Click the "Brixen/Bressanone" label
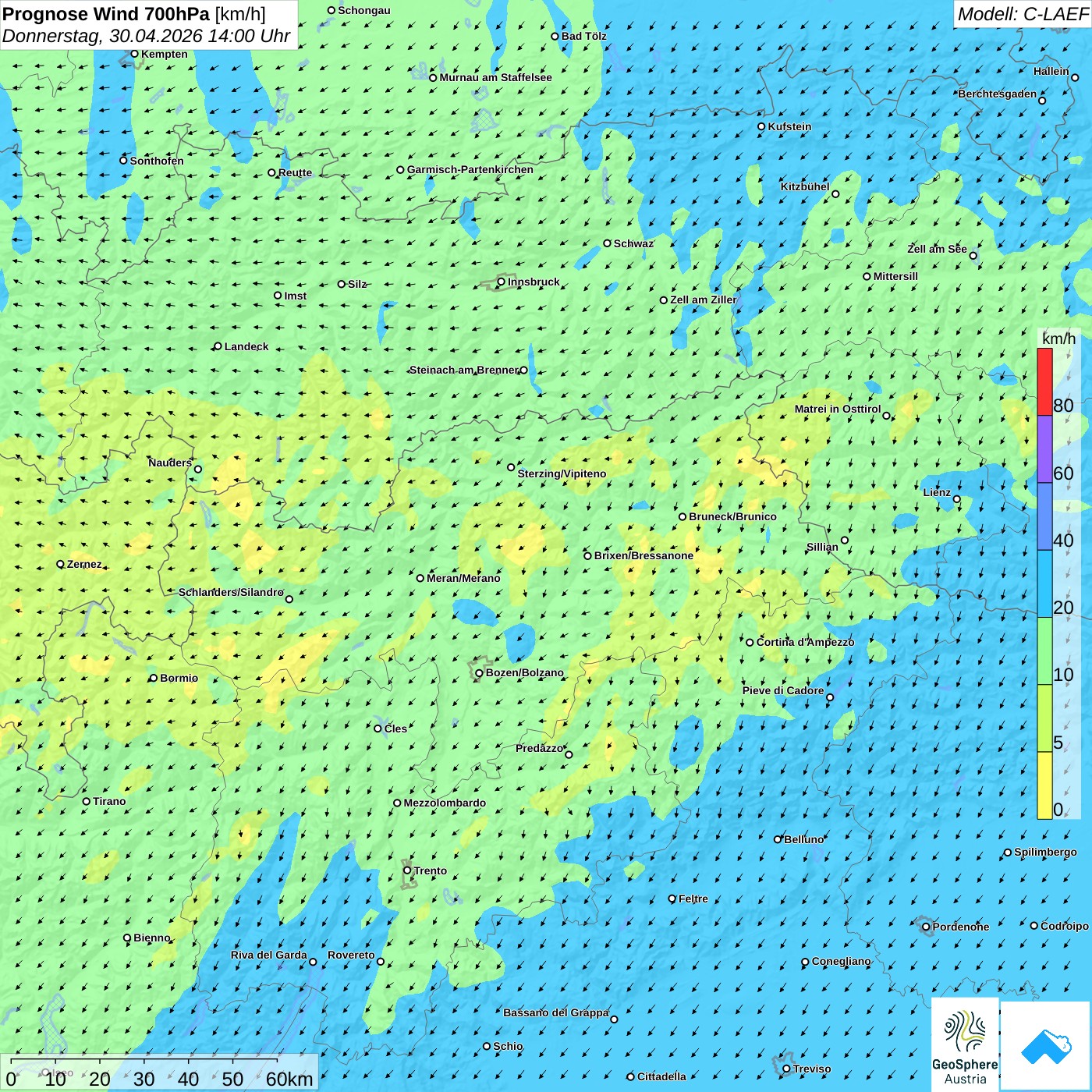The height and width of the screenshot is (1092, 1092). [x=643, y=555]
